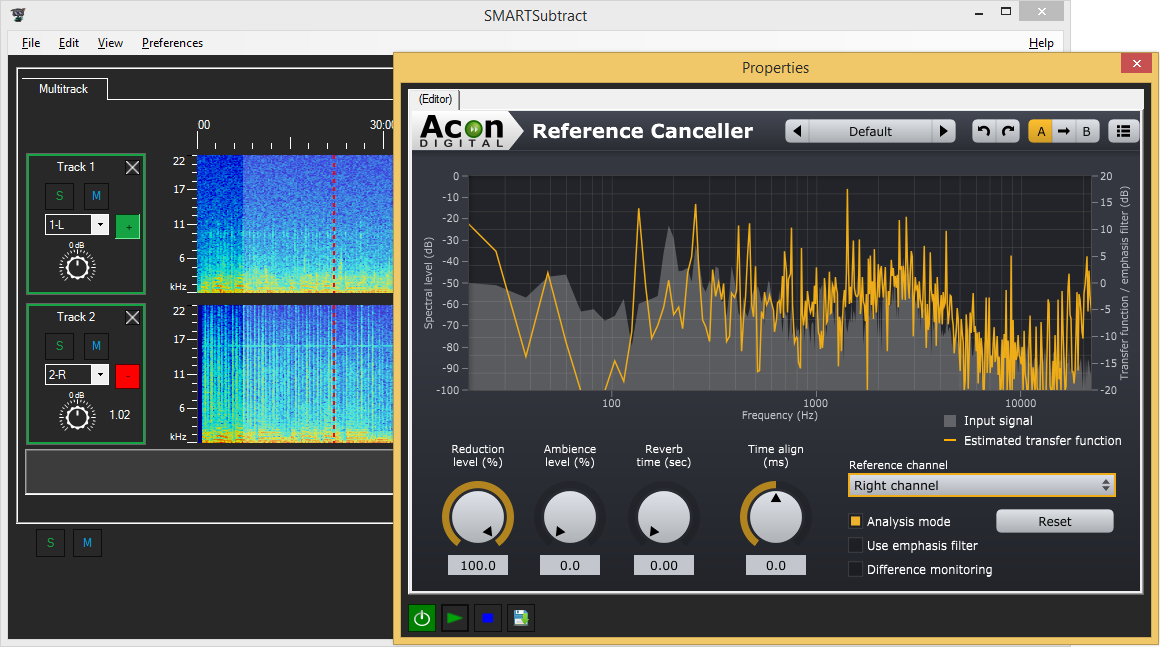
Task: Close the Properties window
Action: point(1136,64)
